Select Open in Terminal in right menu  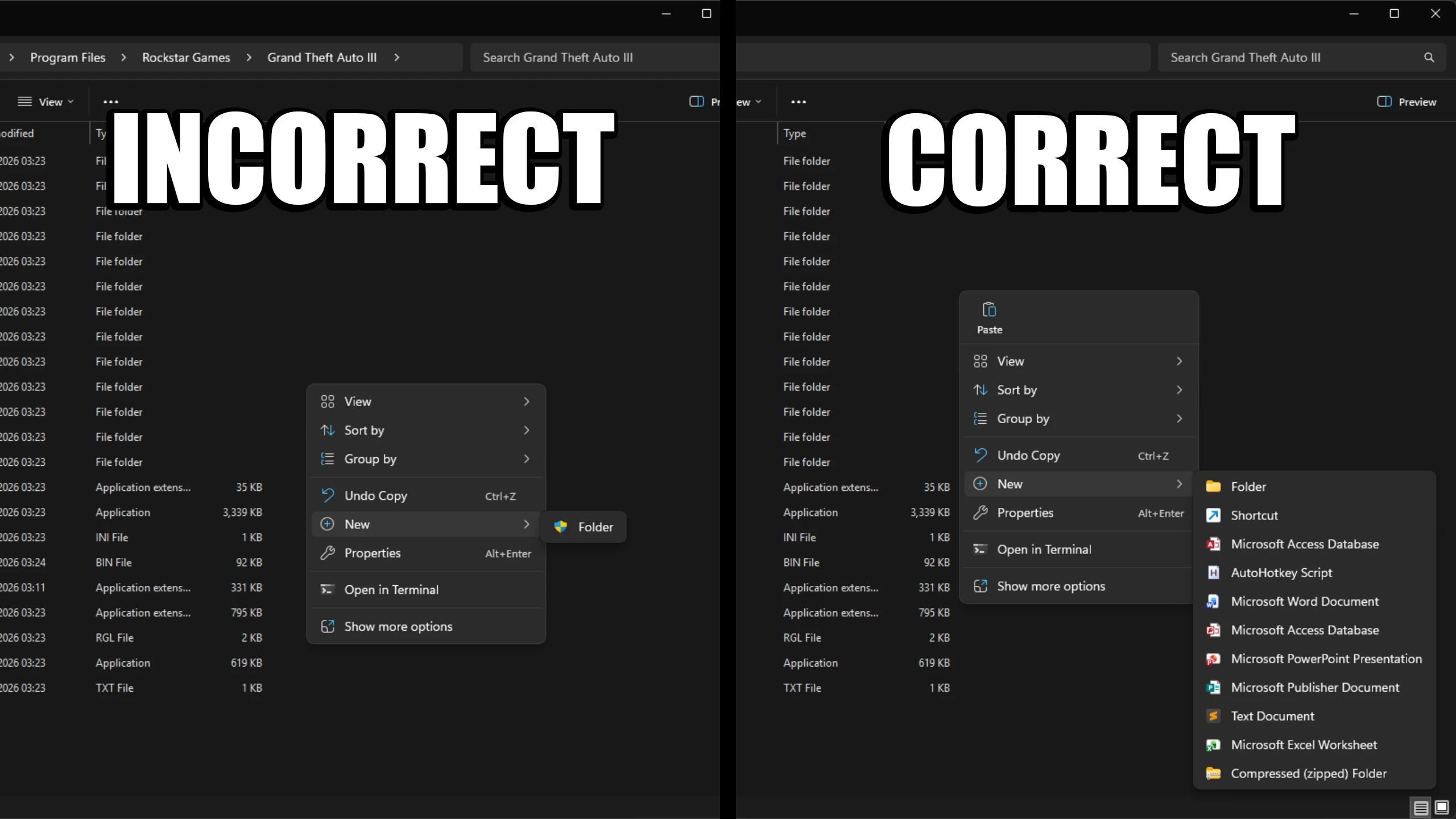(1044, 549)
